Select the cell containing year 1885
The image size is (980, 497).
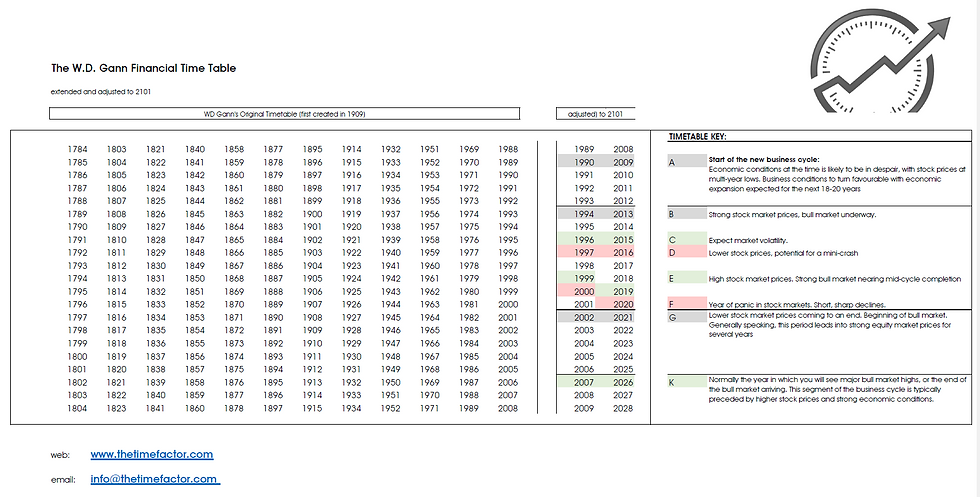pyautogui.click(x=273, y=253)
